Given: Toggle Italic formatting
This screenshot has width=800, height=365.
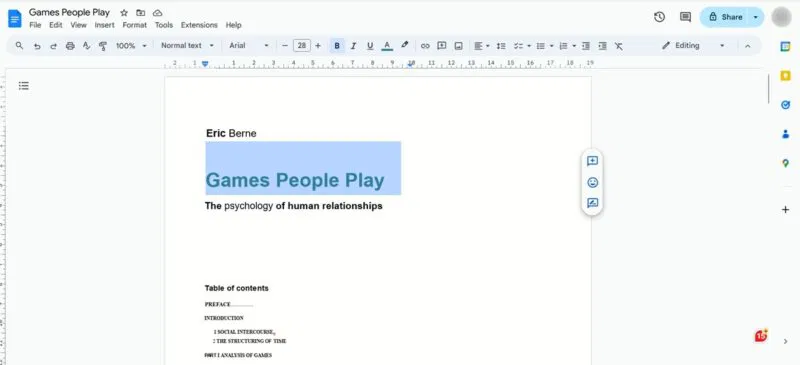Looking at the screenshot, I should tap(353, 46).
